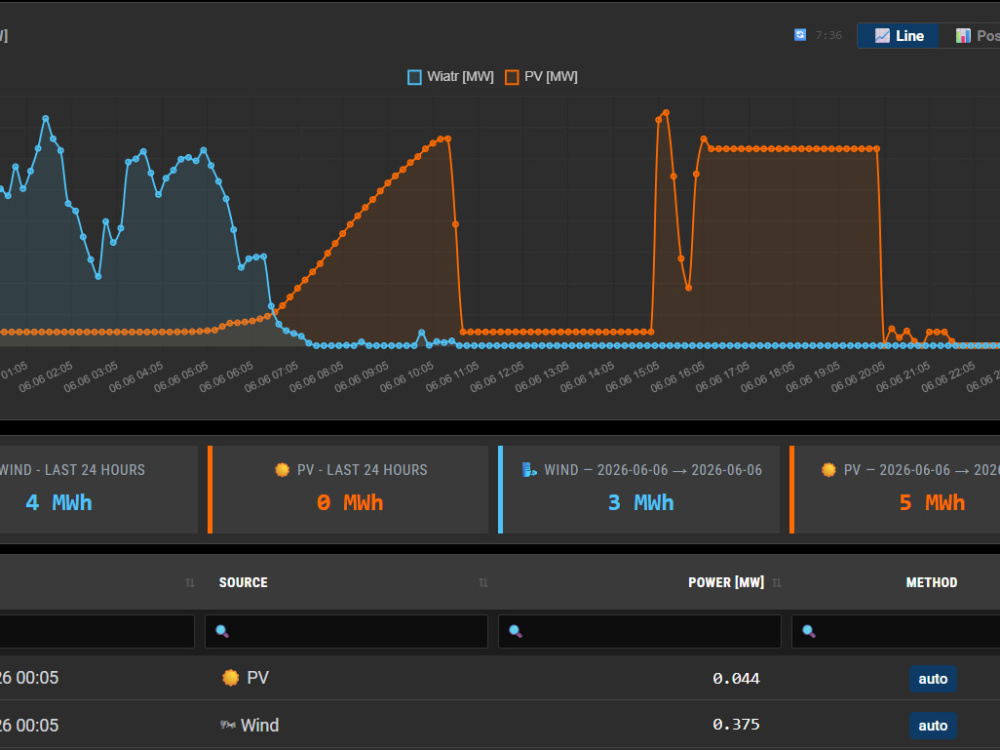Click the 5 MWh PV value
Screen dimensions: 1000x750
pyautogui.click(x=932, y=503)
